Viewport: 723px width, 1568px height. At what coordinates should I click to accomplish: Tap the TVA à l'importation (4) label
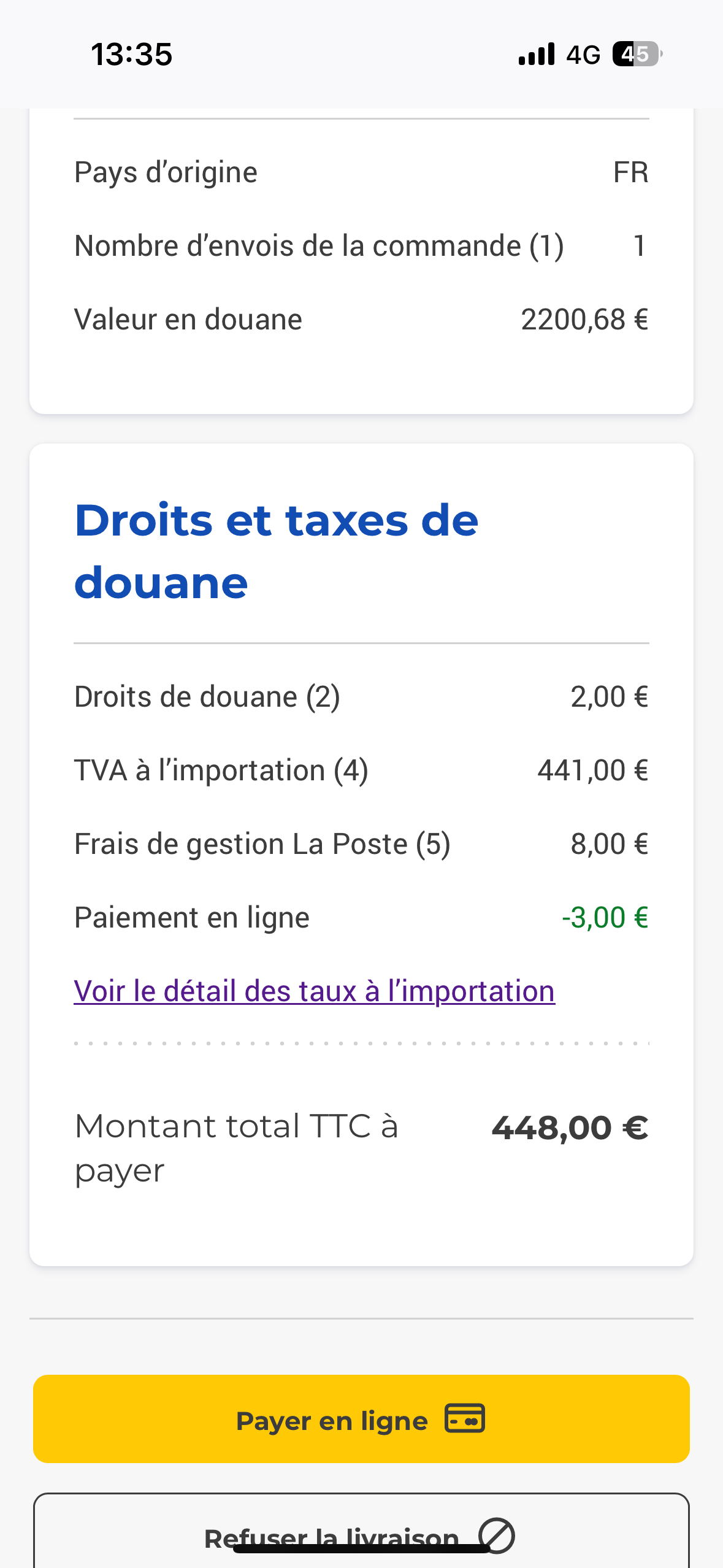tap(221, 771)
